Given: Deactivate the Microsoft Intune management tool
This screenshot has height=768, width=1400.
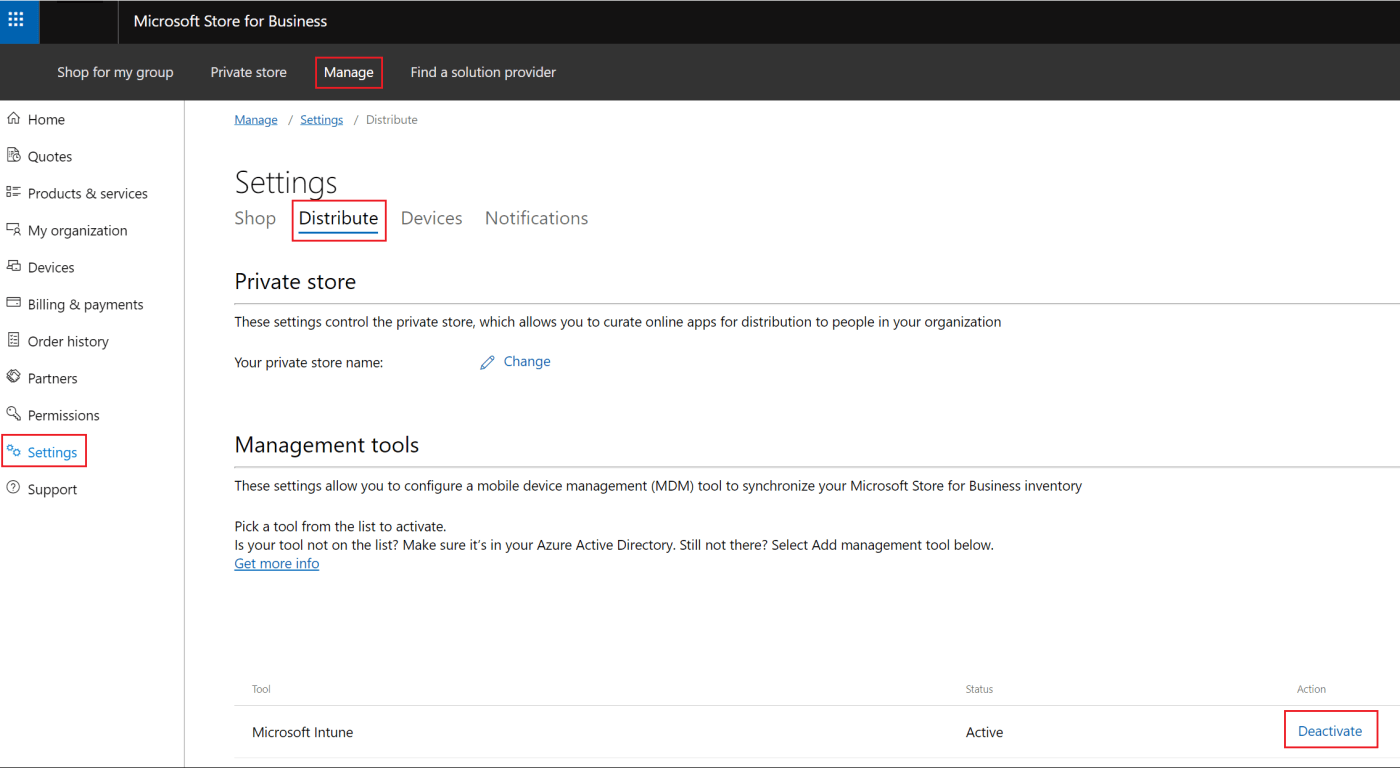Looking at the screenshot, I should click(x=1330, y=731).
